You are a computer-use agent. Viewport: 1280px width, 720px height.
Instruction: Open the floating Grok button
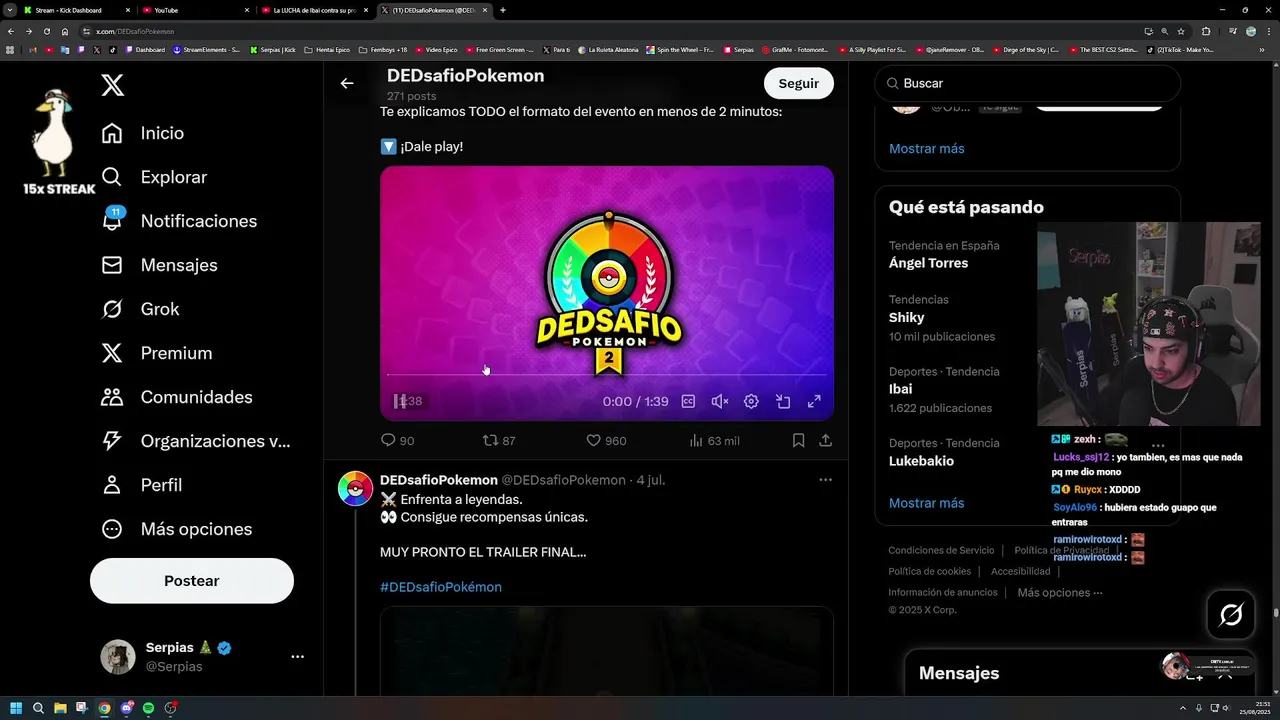coord(1231,615)
